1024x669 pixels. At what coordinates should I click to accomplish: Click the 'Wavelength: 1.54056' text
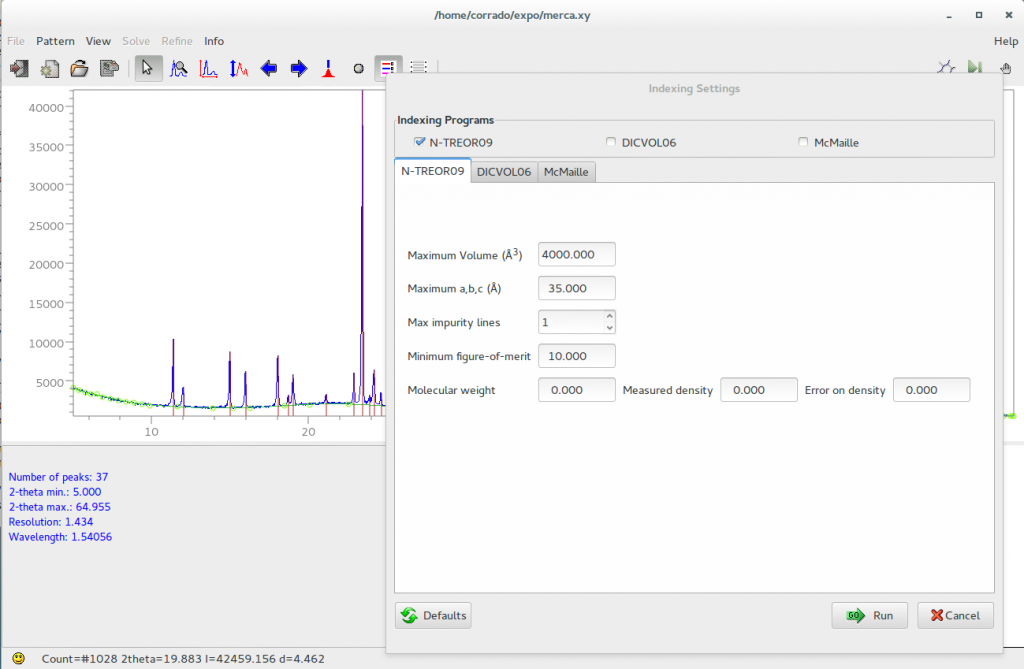tap(60, 537)
